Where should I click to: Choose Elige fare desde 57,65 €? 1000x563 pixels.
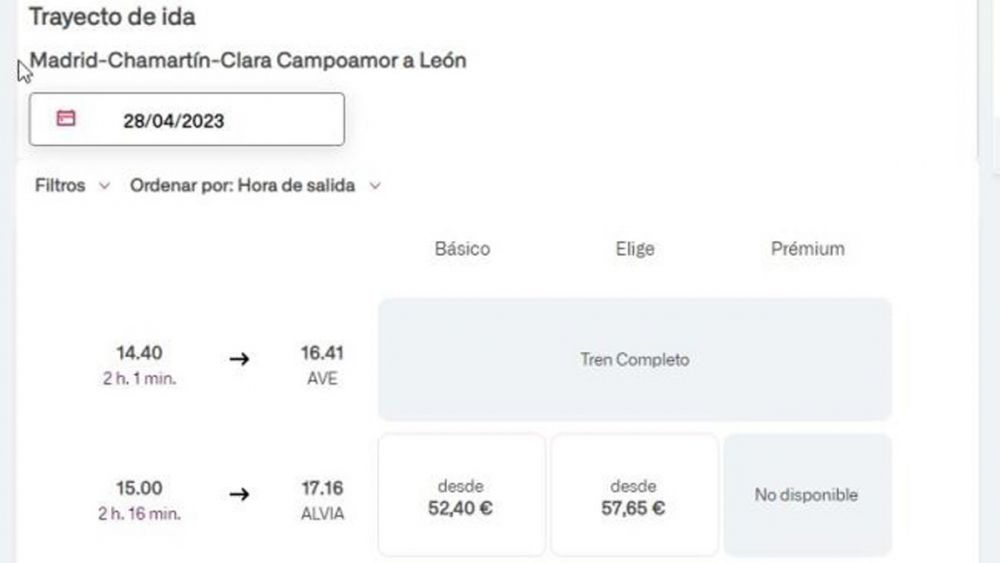(634, 495)
